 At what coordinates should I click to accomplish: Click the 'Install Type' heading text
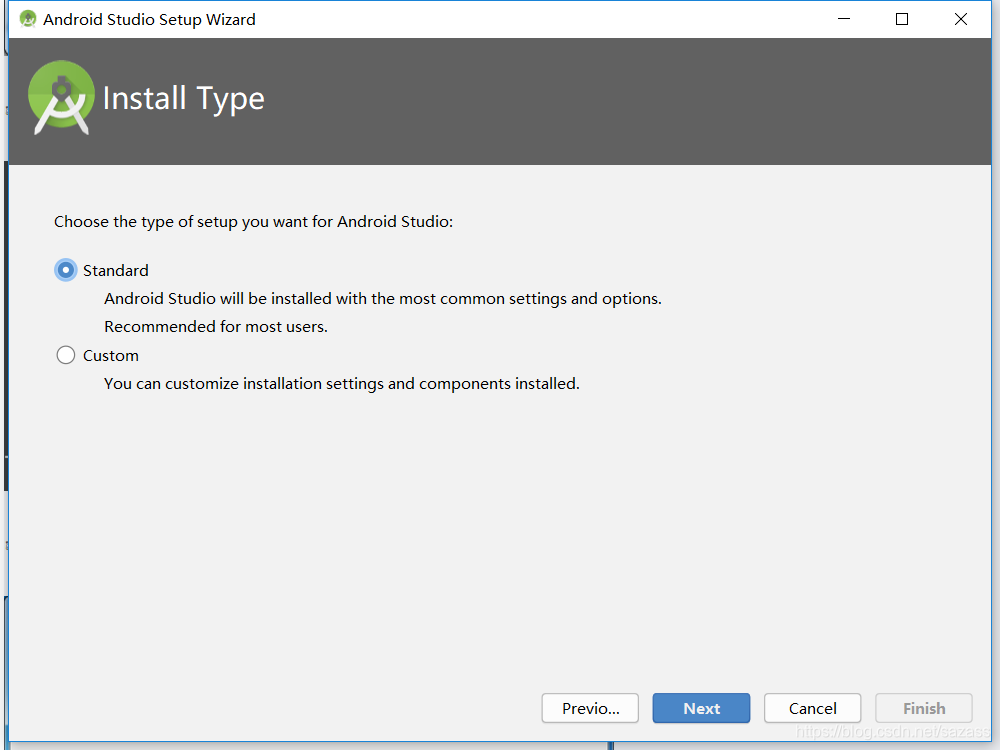pyautogui.click(x=184, y=99)
